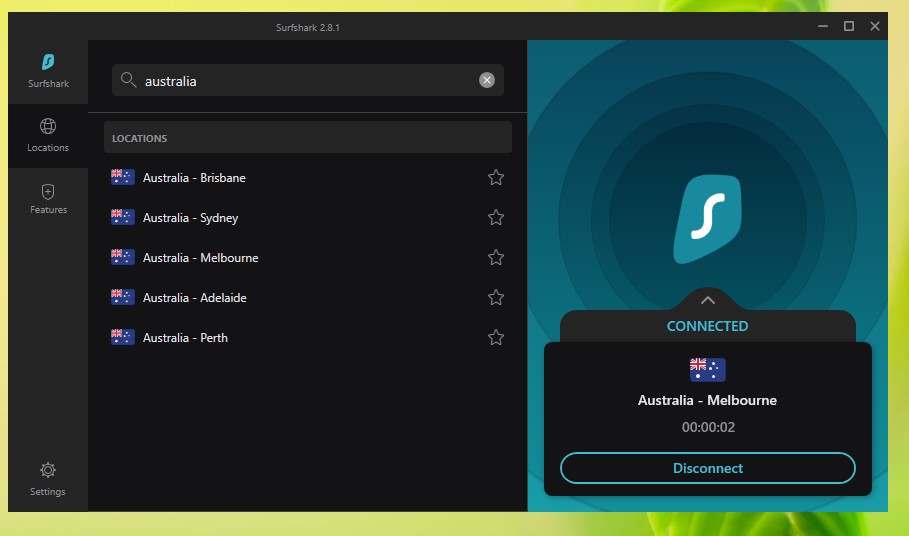Click the Perth row Australian flag
The image size is (909, 536).
[123, 337]
